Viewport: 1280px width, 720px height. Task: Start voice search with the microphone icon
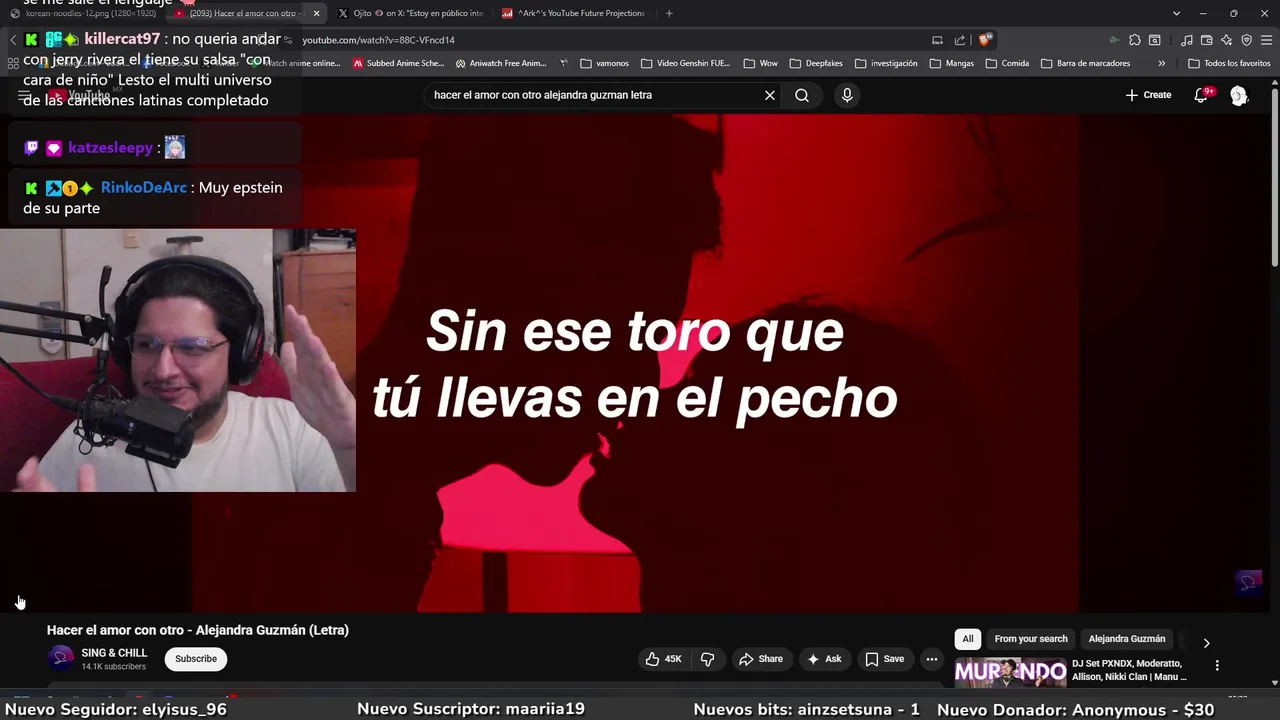pyautogui.click(x=847, y=95)
